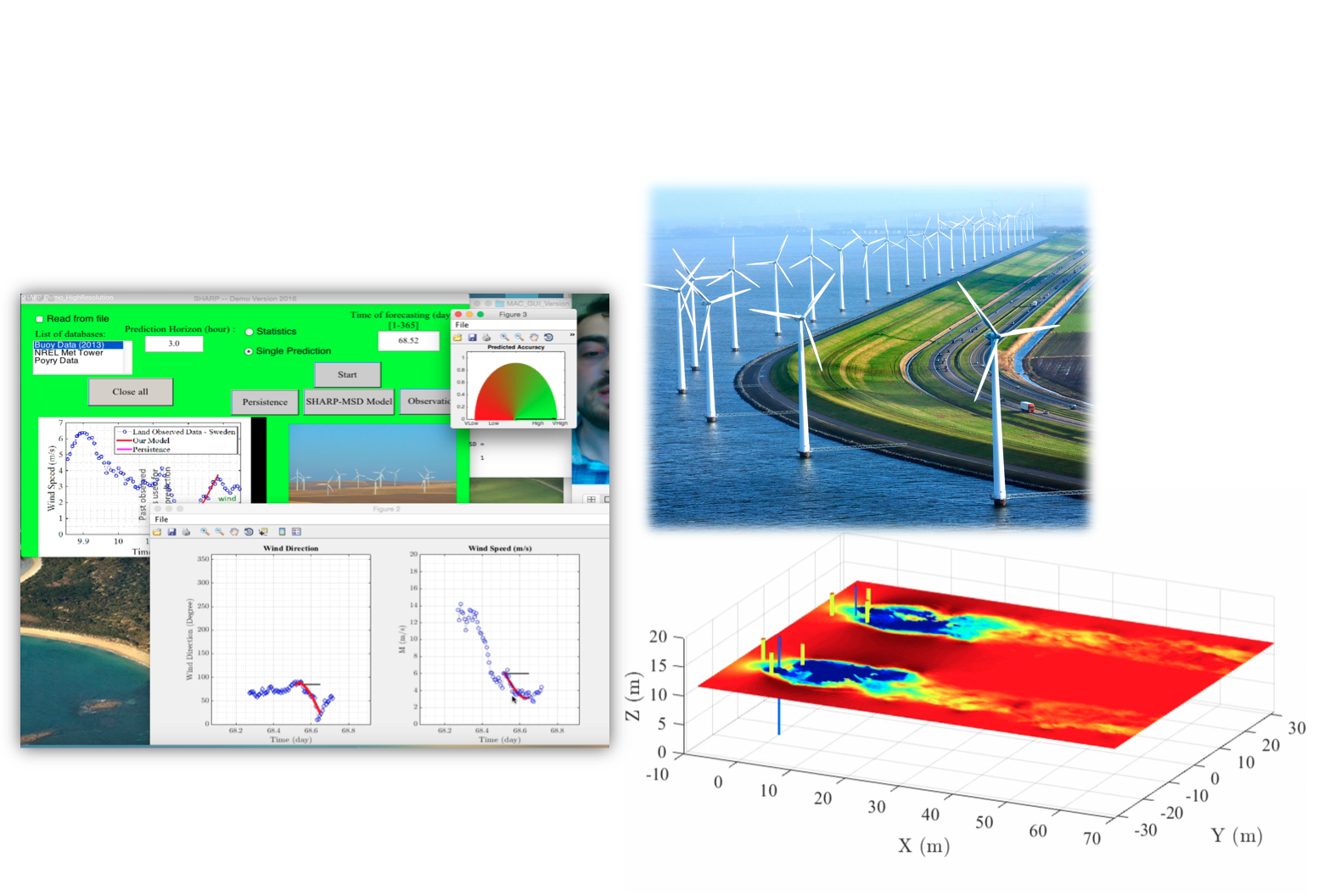The width and height of the screenshot is (1324, 896).
Task: Click the 'List of databases:' label
Action: coord(70,333)
